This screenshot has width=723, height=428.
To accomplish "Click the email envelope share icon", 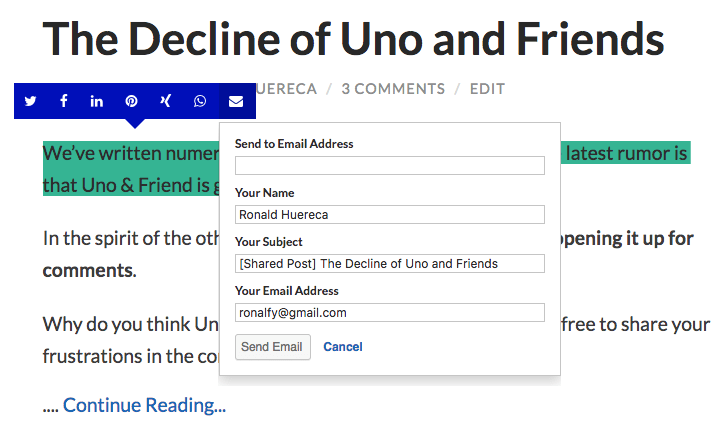I will point(236,101).
